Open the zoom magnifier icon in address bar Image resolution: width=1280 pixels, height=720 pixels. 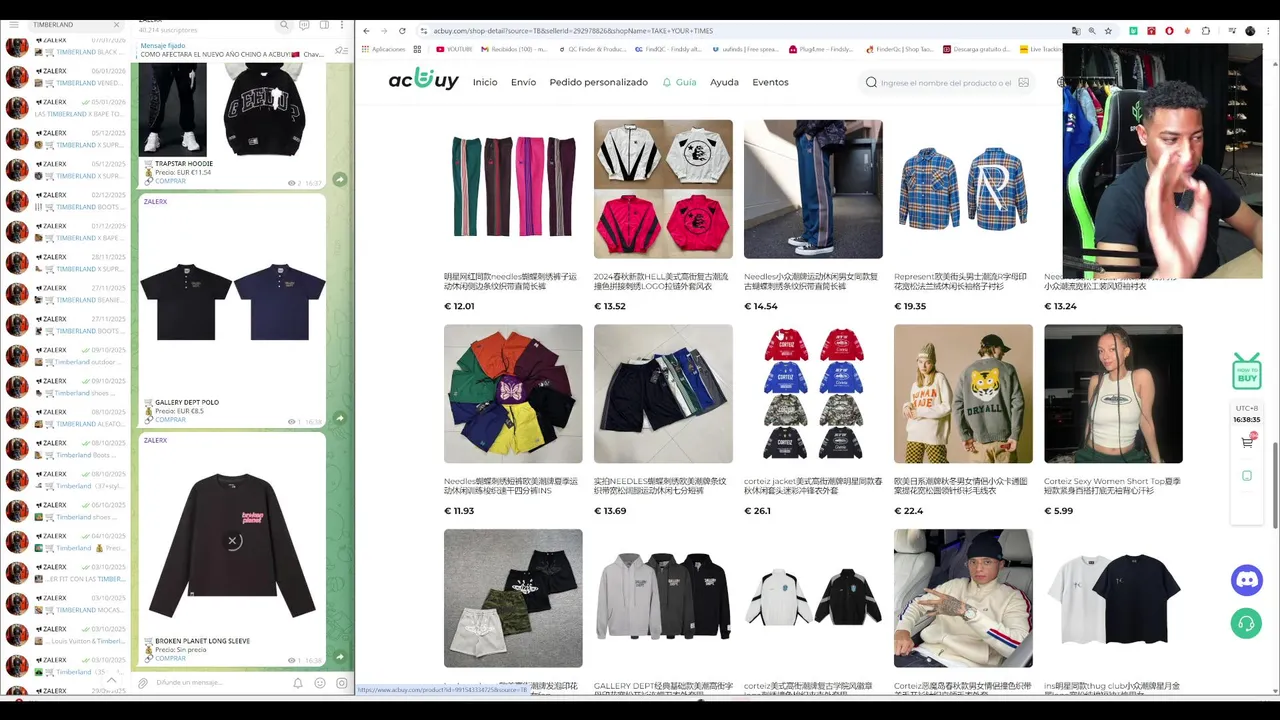[x=1092, y=31]
